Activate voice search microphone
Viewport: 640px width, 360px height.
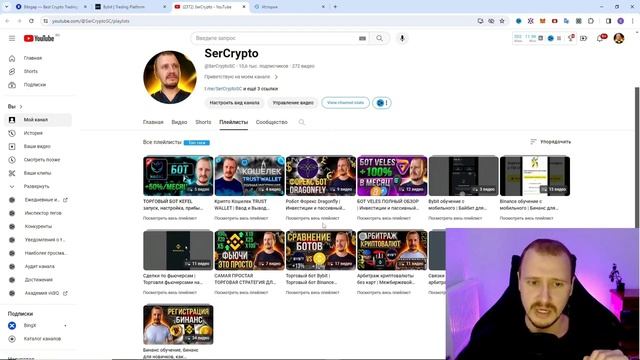[402, 38]
